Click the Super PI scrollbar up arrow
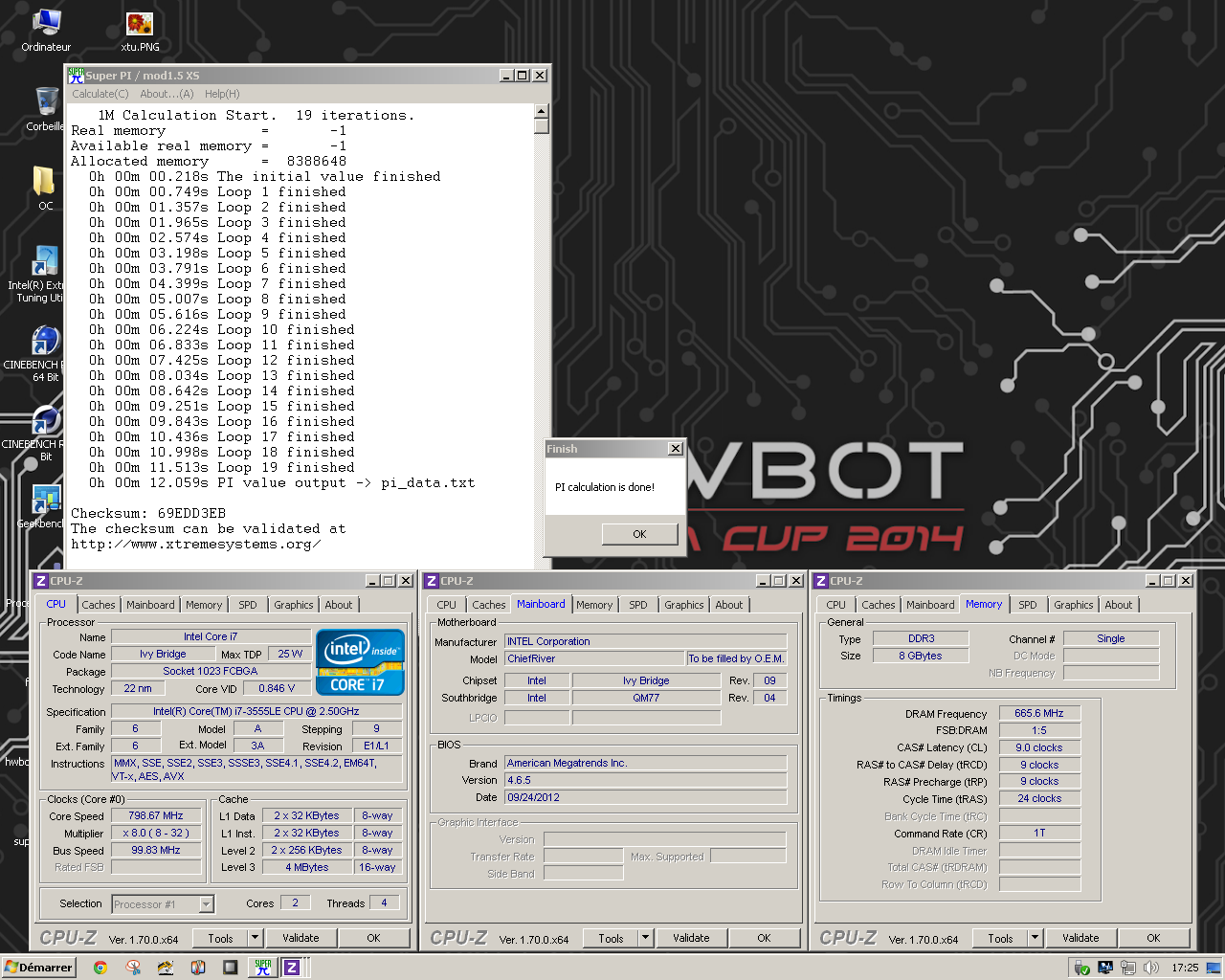This screenshot has width=1225, height=980. point(542,111)
